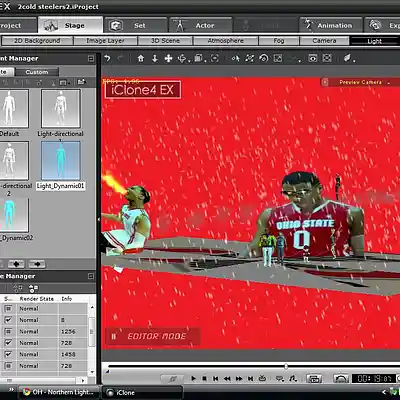Click the square icon right of the reset arrow
Screen dimensions: 400x400
278,59
